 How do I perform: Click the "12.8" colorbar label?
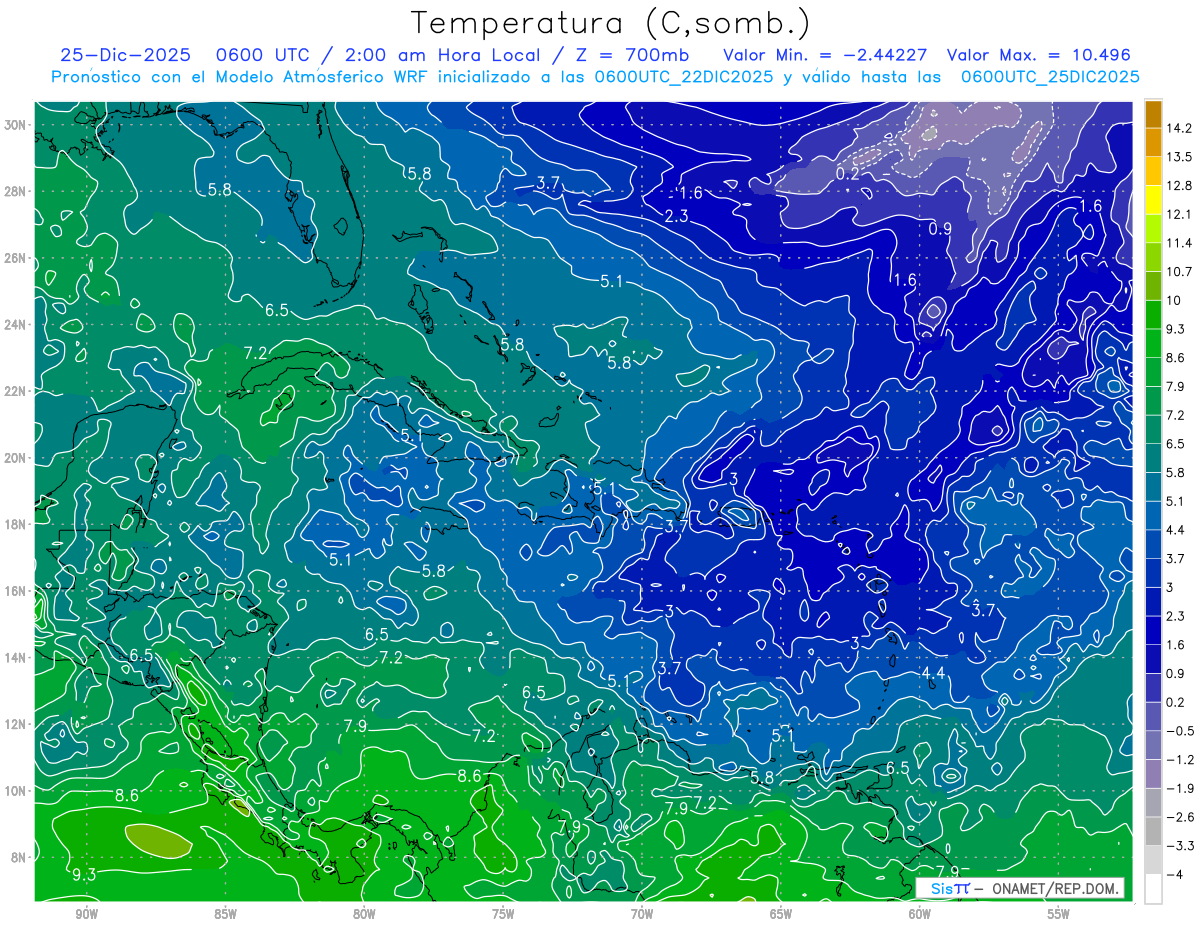[1181, 185]
